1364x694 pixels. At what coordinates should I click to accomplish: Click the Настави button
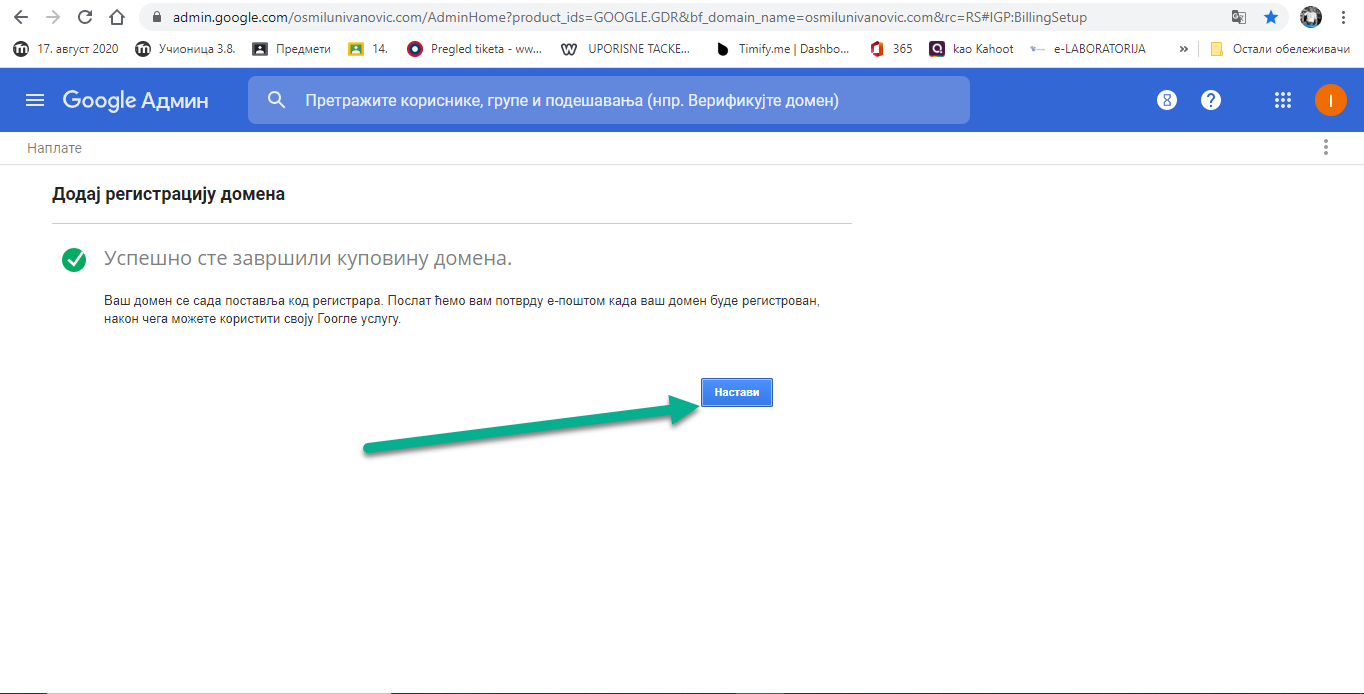tap(736, 393)
